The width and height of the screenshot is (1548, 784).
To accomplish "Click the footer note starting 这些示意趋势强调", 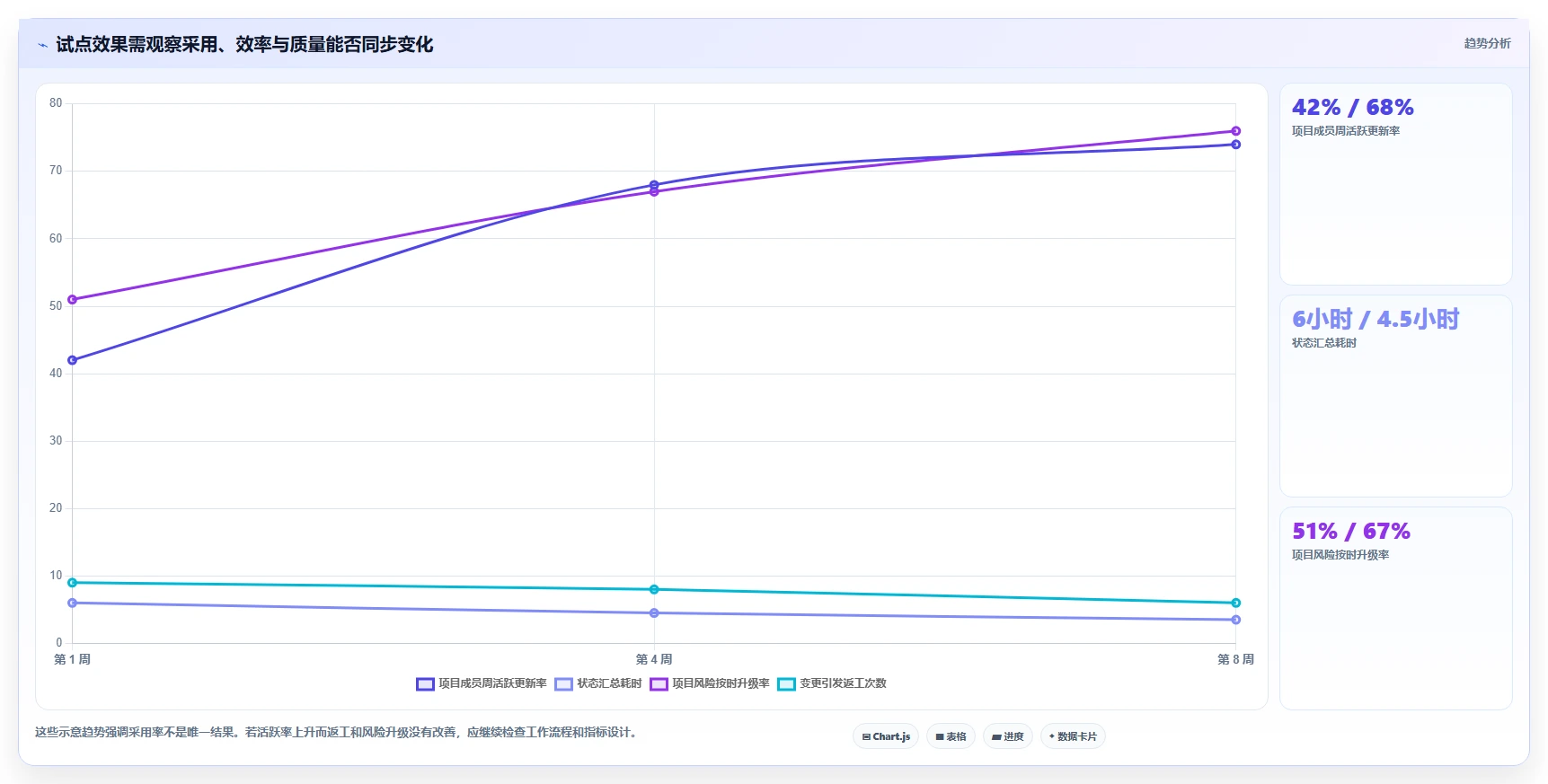I will click(338, 733).
